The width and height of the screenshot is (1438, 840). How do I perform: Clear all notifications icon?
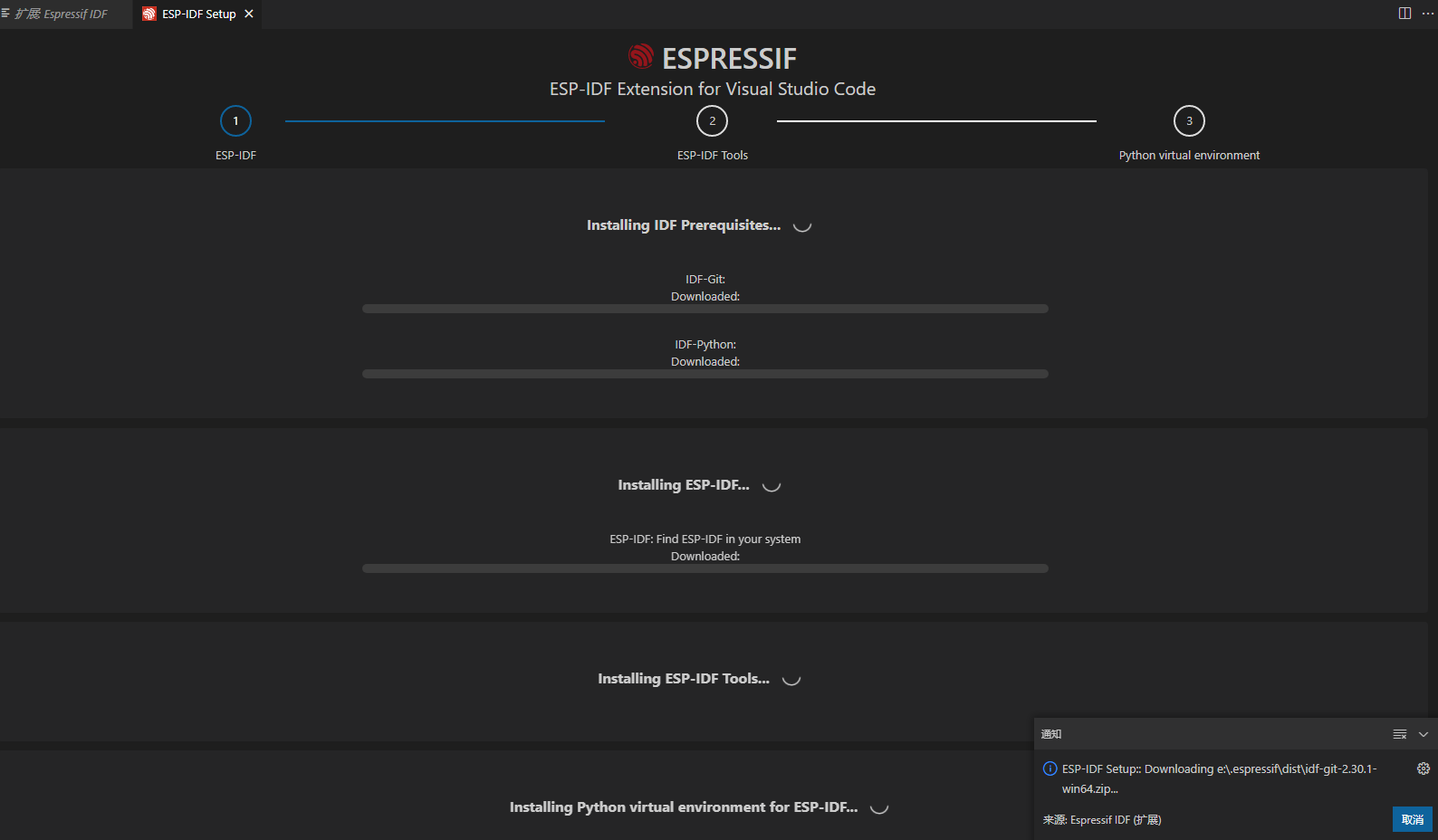[x=1400, y=734]
